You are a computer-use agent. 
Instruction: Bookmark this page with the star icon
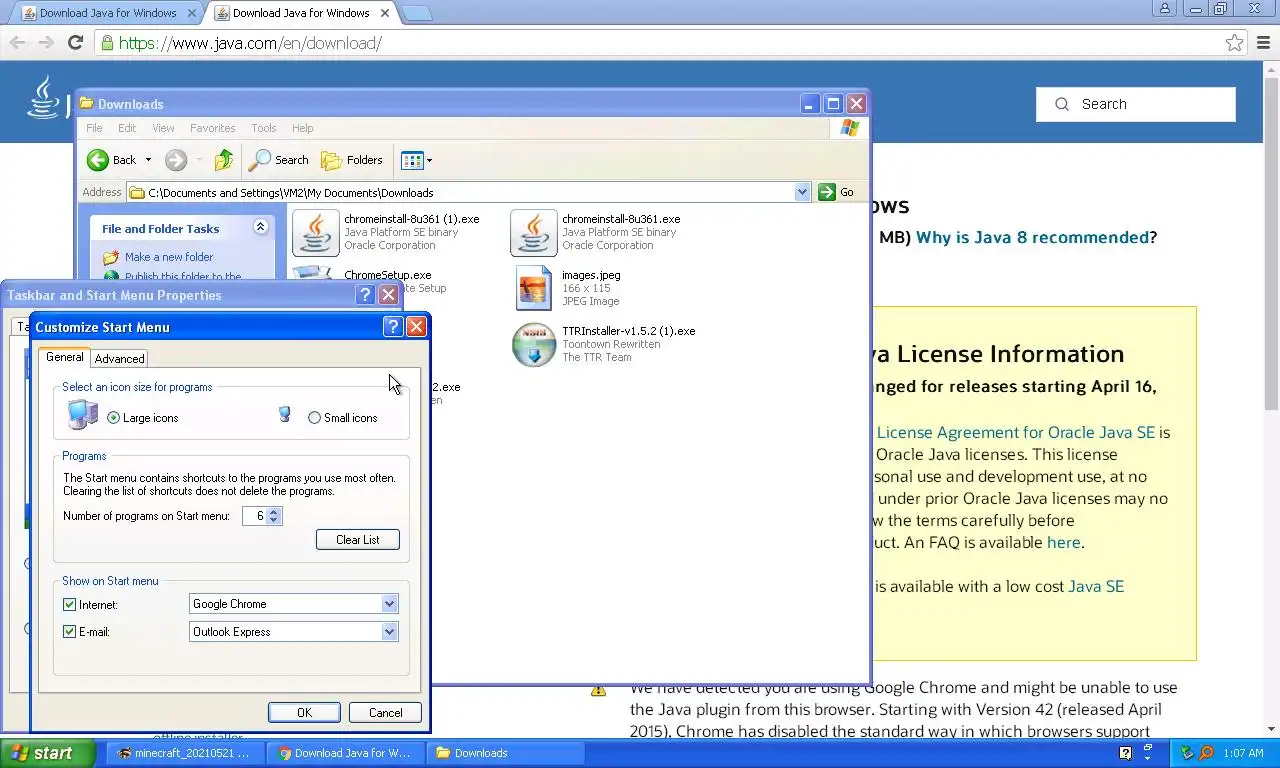1235,43
